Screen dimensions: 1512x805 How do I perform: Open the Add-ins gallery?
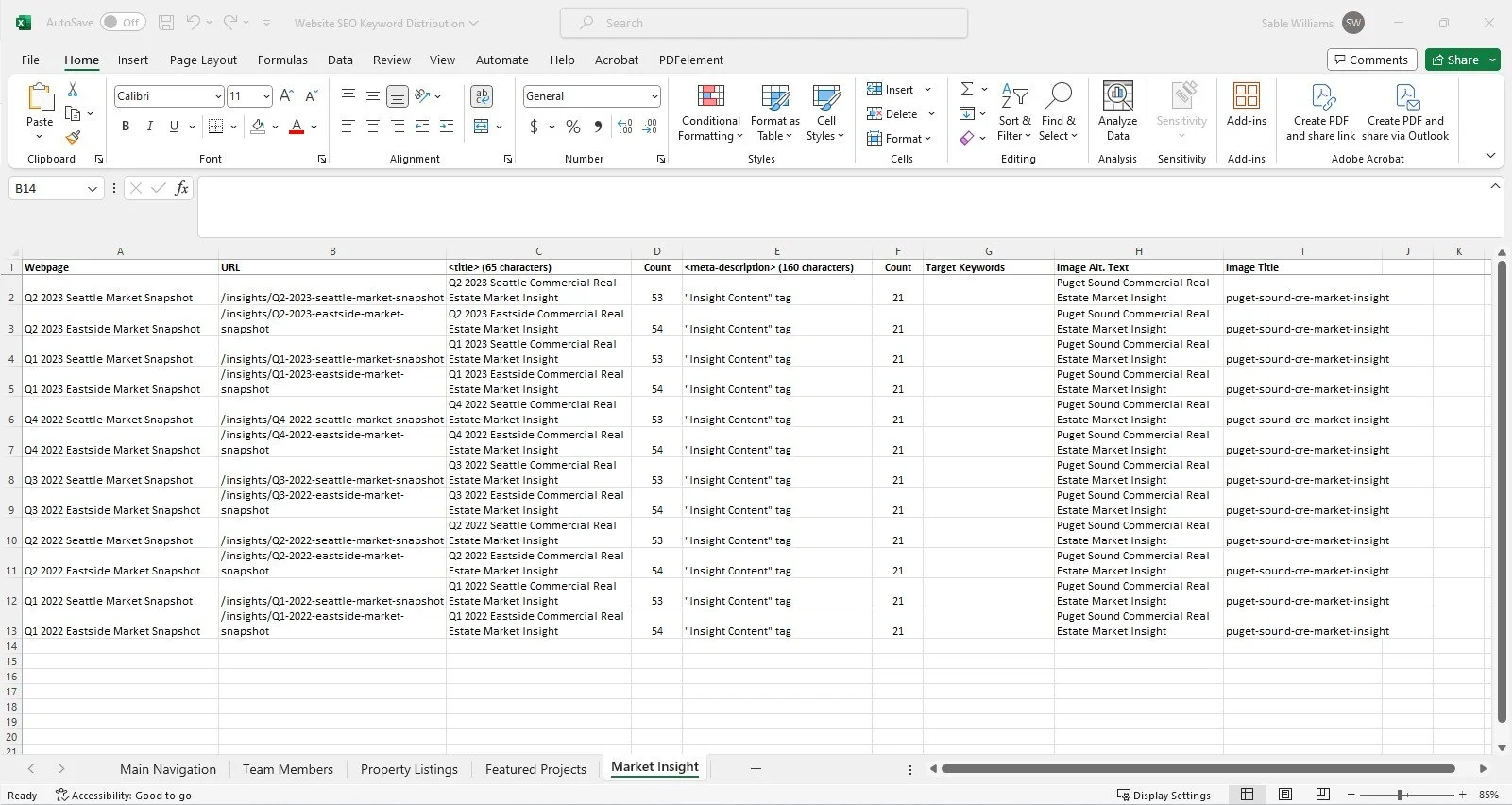(x=1247, y=104)
